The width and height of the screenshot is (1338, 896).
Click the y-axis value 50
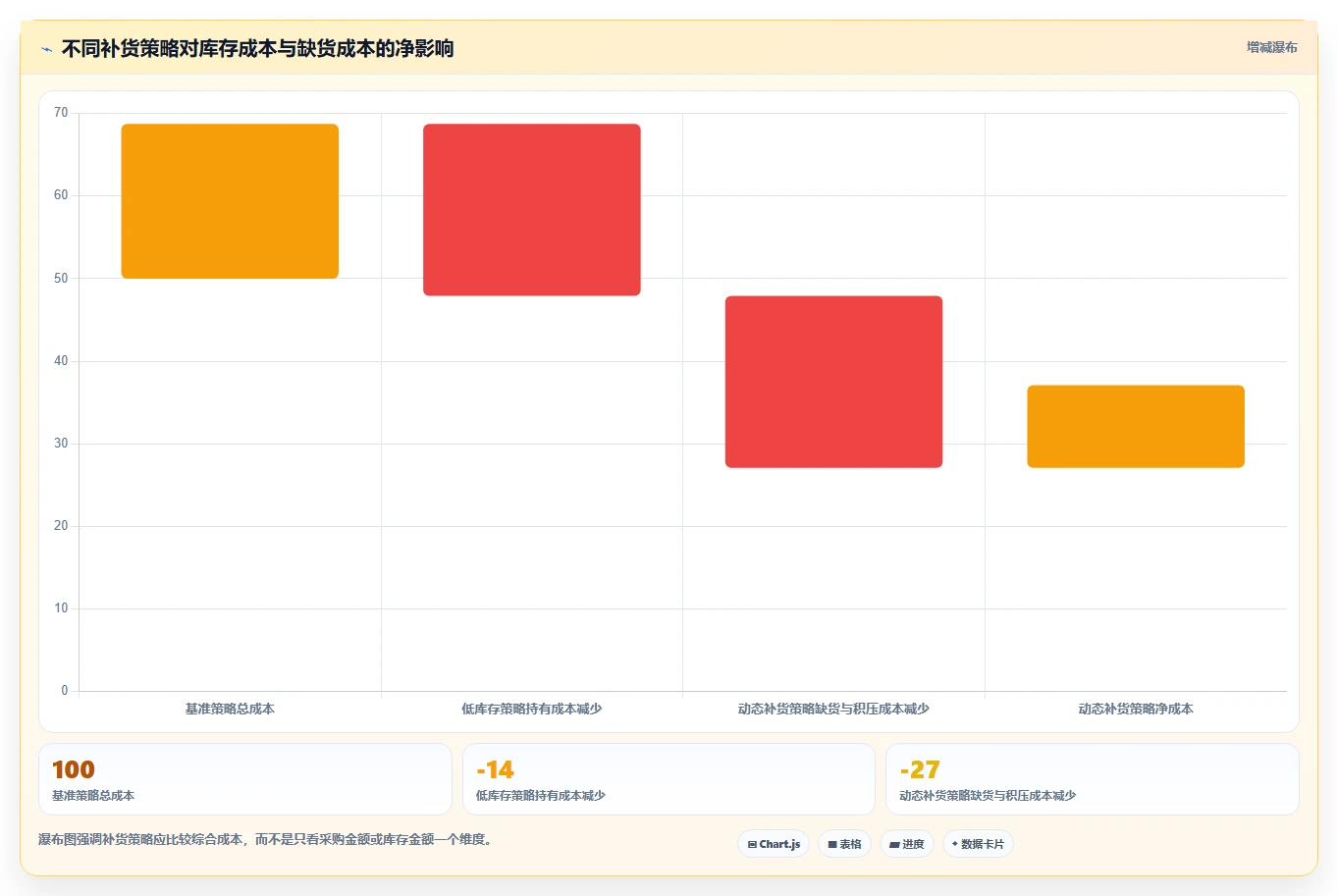pyautogui.click(x=61, y=279)
